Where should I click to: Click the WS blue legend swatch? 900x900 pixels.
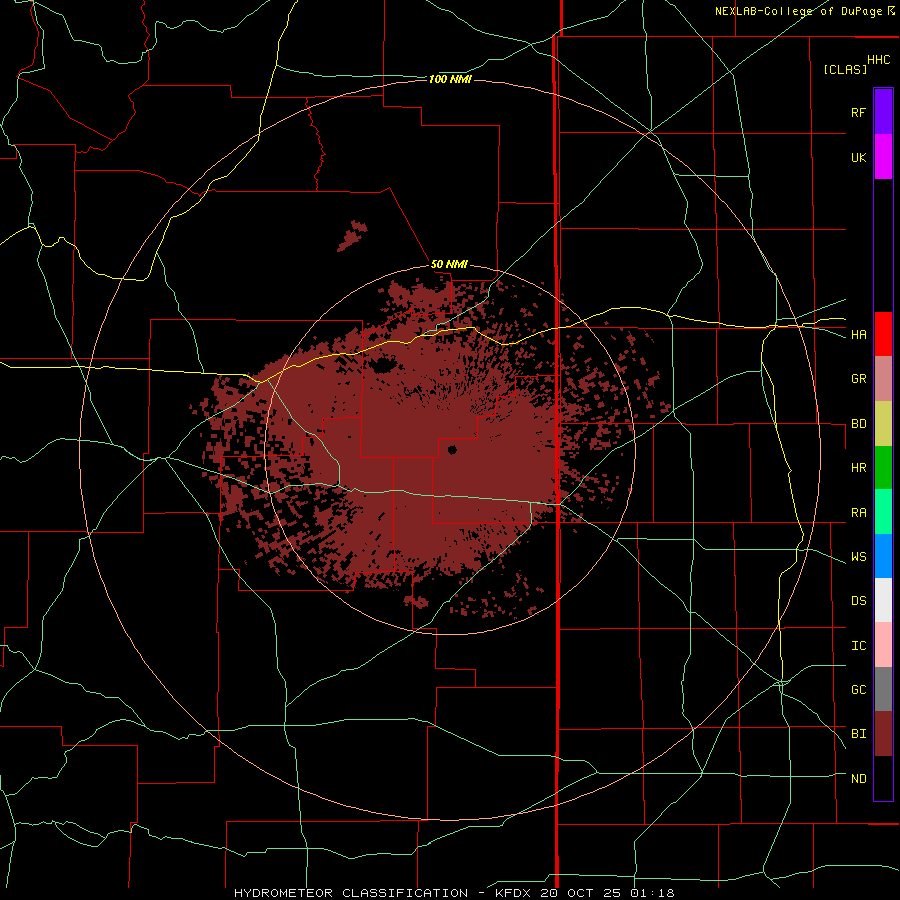coord(883,556)
